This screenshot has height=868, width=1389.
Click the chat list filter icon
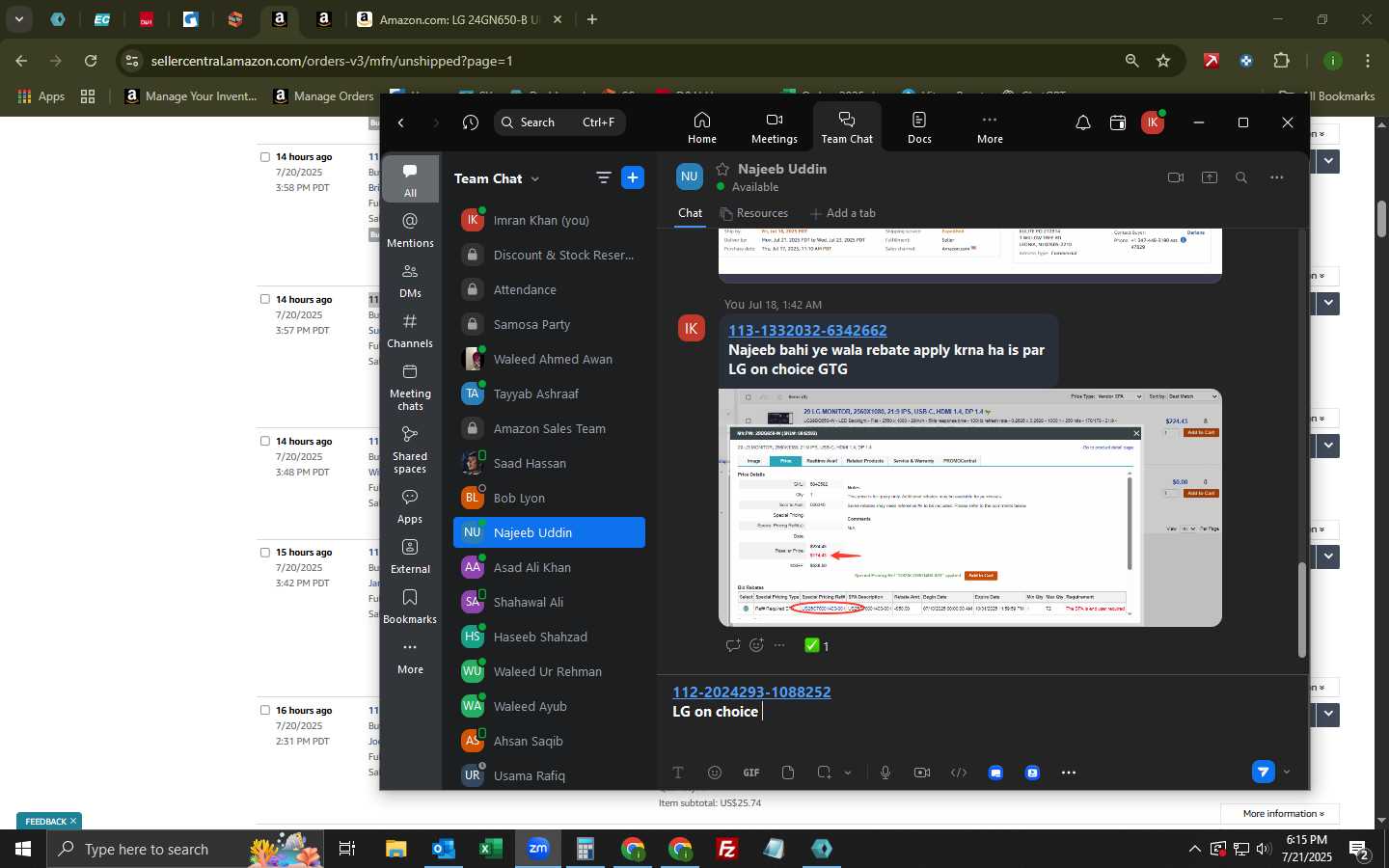604,177
